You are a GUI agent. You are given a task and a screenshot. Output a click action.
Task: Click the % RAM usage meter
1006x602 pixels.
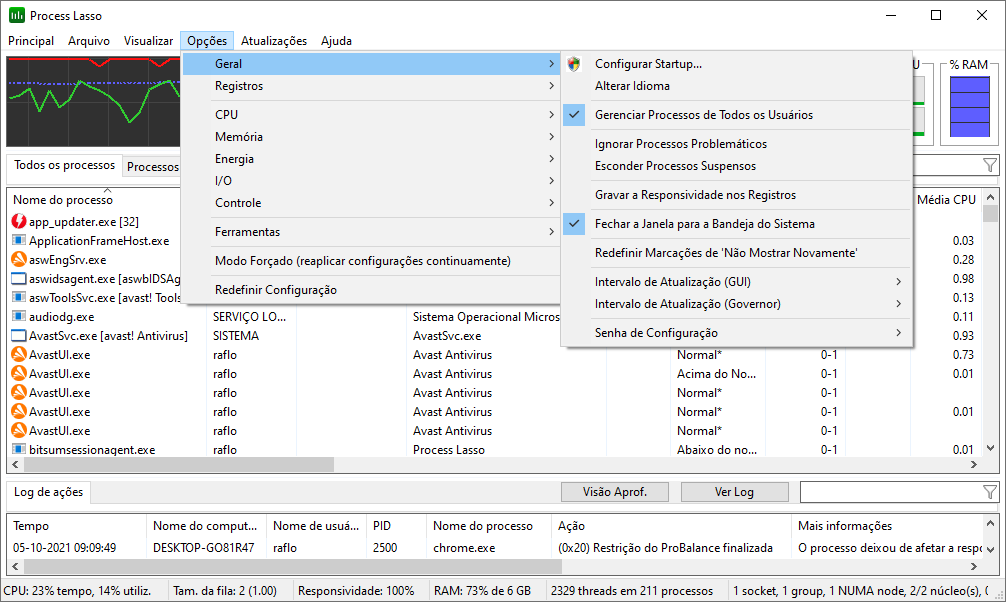click(x=969, y=107)
